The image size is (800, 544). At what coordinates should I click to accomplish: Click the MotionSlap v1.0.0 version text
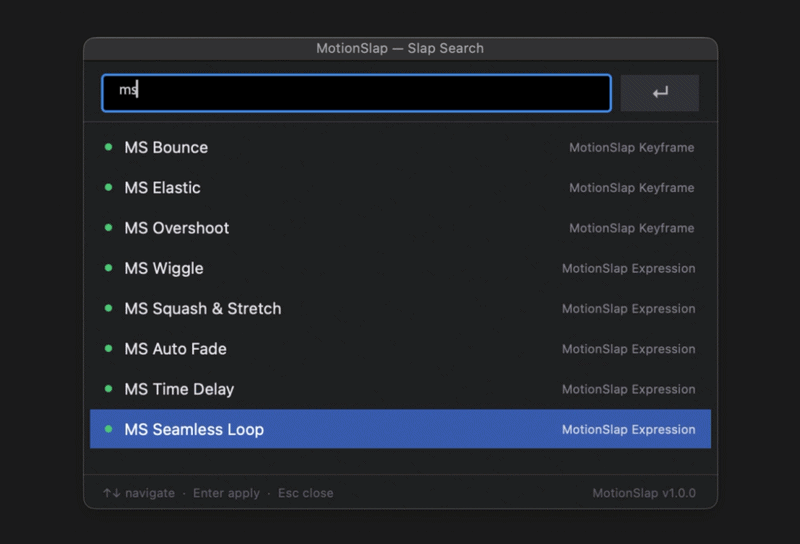[x=644, y=493]
